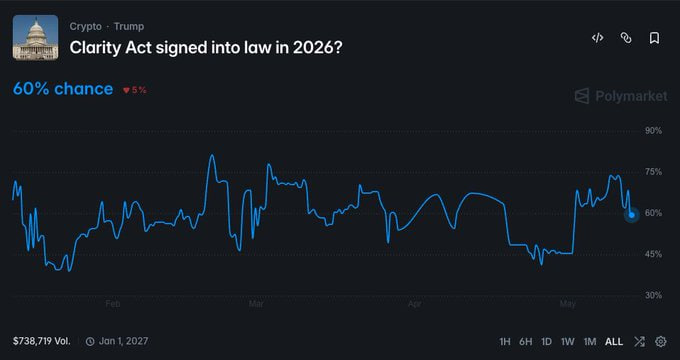The height and width of the screenshot is (360, 680).
Task: Click the market title text
Action: click(206, 48)
